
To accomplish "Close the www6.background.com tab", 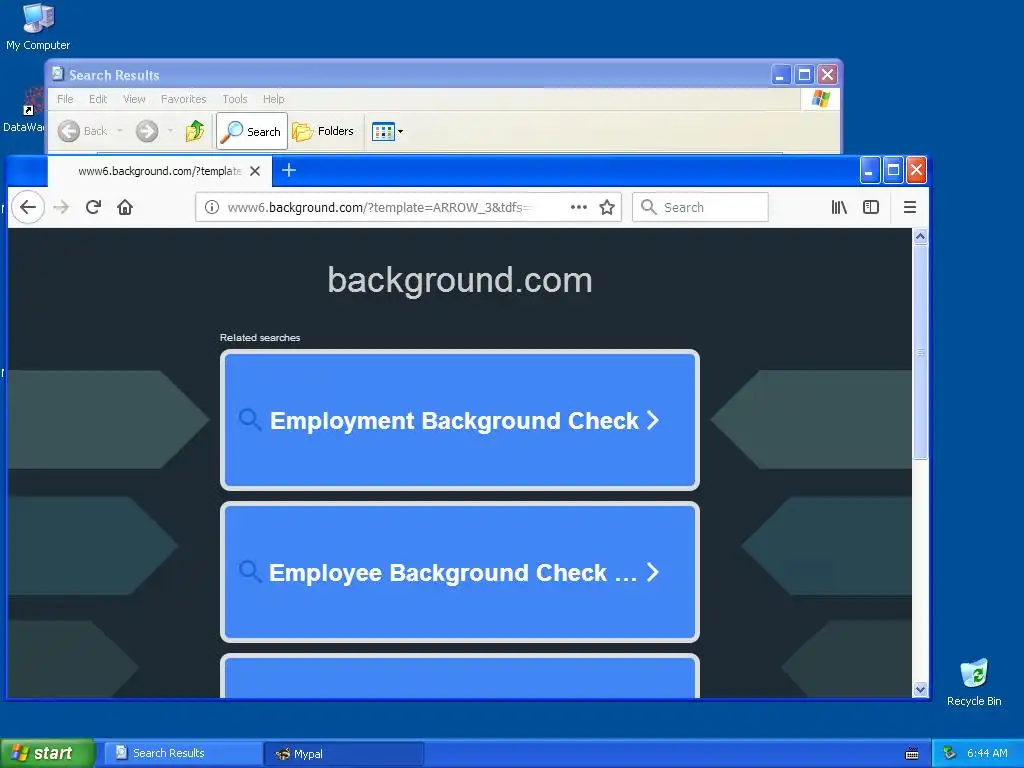I will click(x=255, y=171).
